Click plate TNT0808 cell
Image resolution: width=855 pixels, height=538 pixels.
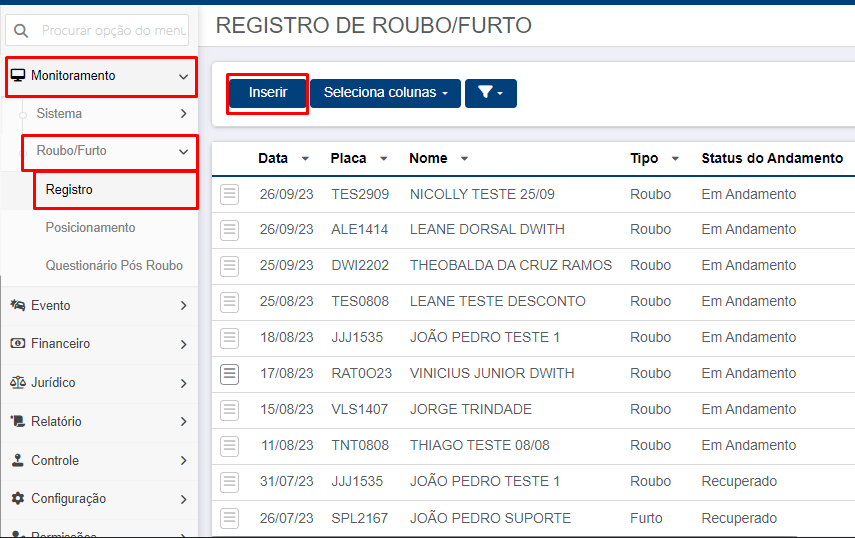click(360, 445)
